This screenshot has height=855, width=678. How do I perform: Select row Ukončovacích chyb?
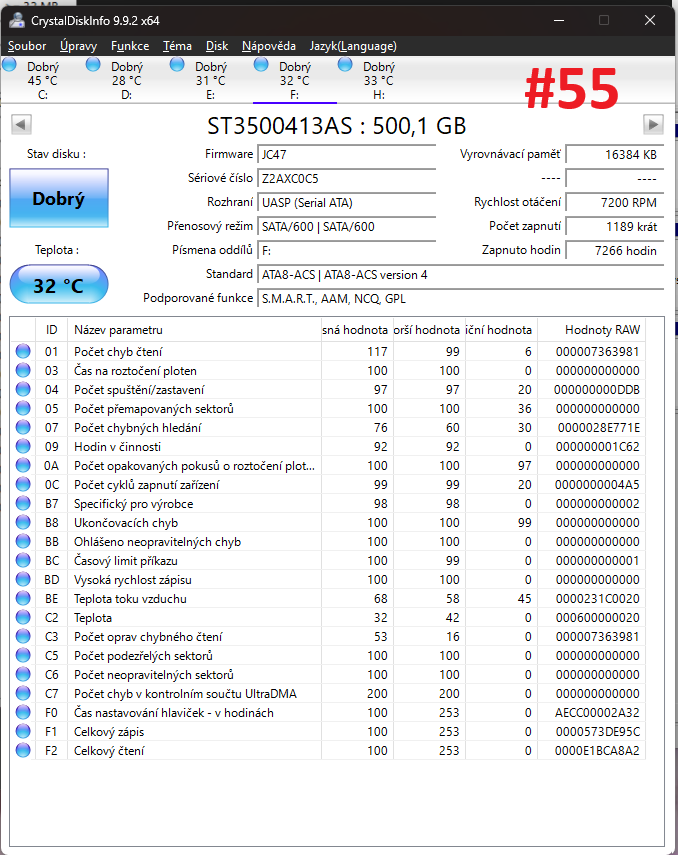(328, 522)
